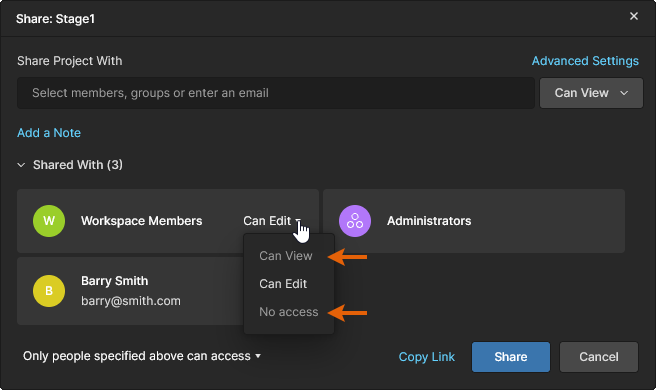Open the Can View permission dropdown
The width and height of the screenshot is (656, 390).
[591, 93]
